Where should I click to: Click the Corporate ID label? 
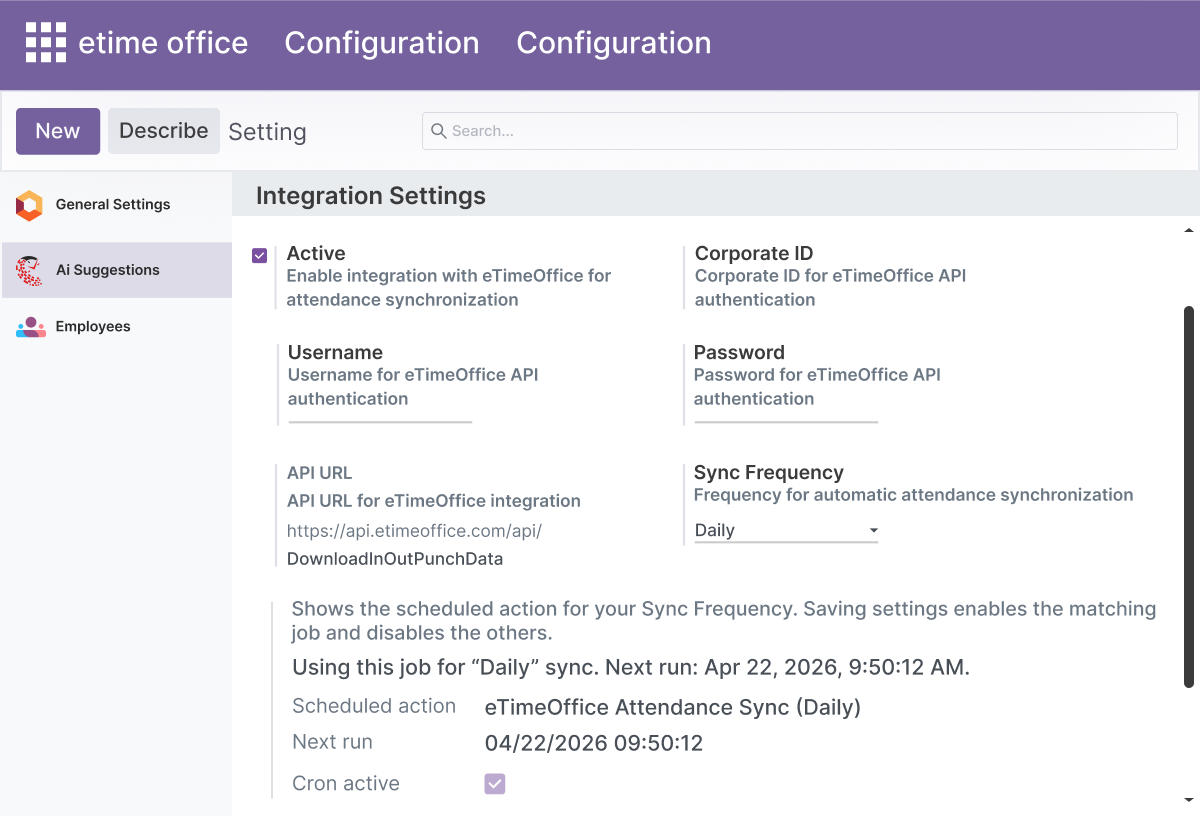754,253
